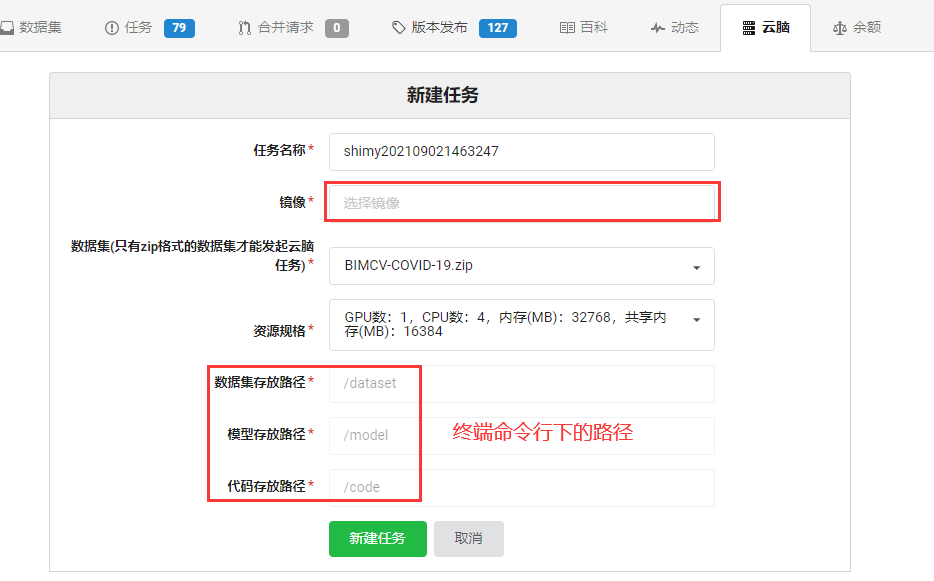Select the 云脑 tab
Image resolution: width=934 pixels, height=581 pixels.
765,27
